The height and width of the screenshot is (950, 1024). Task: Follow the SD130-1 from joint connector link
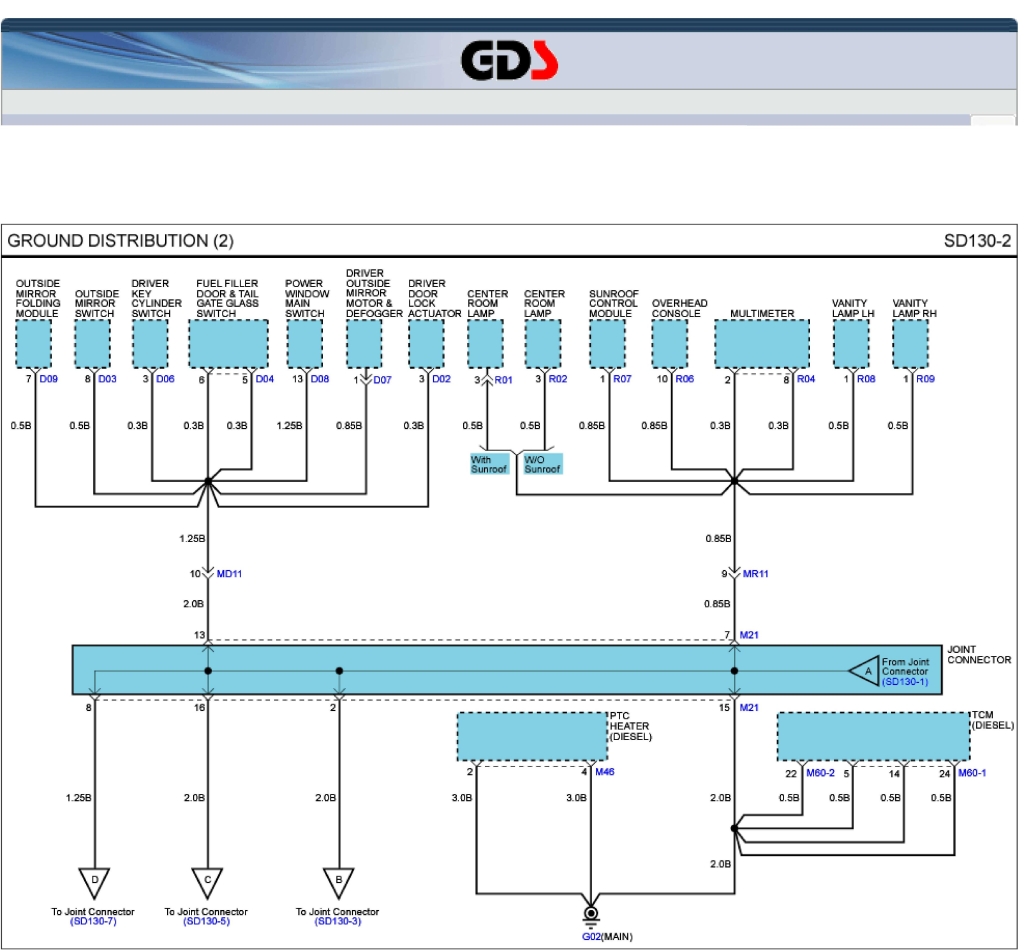[904, 682]
